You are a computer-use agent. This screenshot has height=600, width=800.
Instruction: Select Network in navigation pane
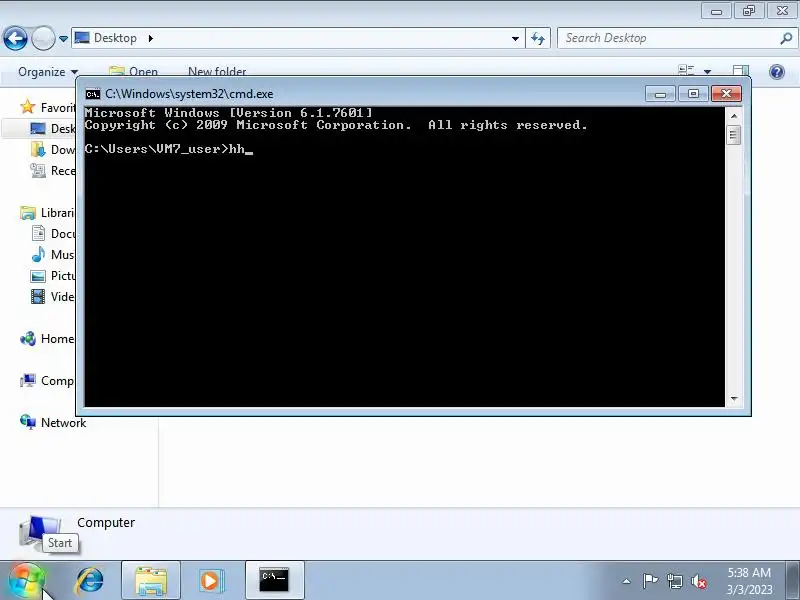pos(53,422)
